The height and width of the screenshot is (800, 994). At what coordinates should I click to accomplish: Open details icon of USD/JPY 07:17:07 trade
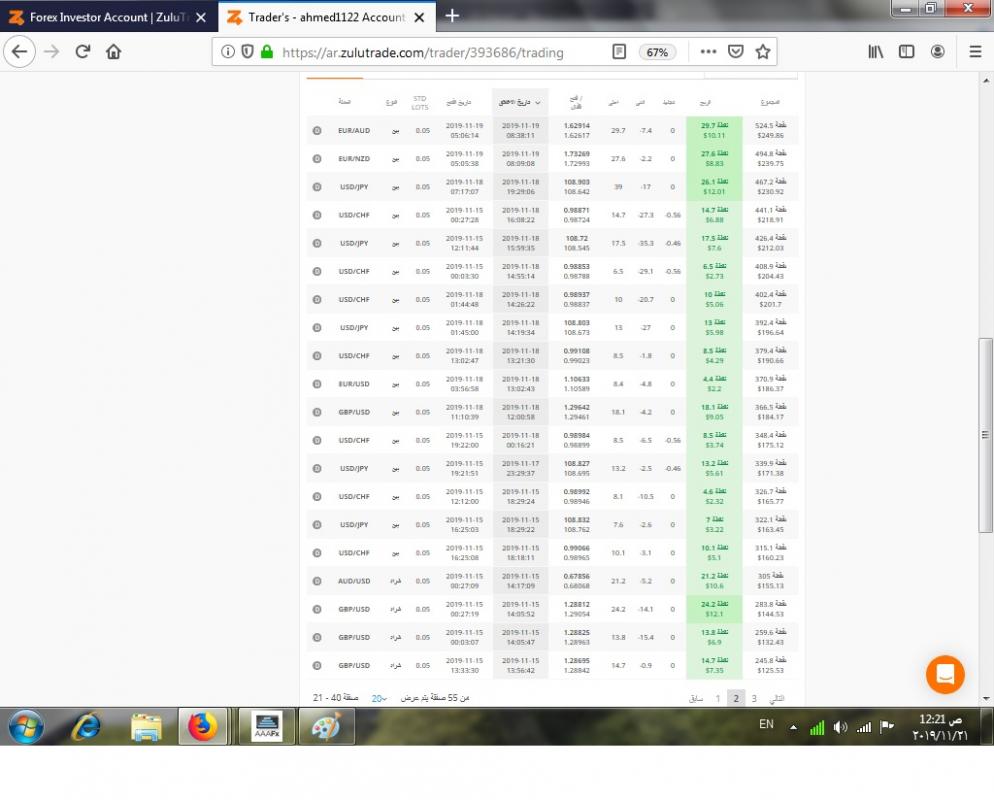click(317, 187)
